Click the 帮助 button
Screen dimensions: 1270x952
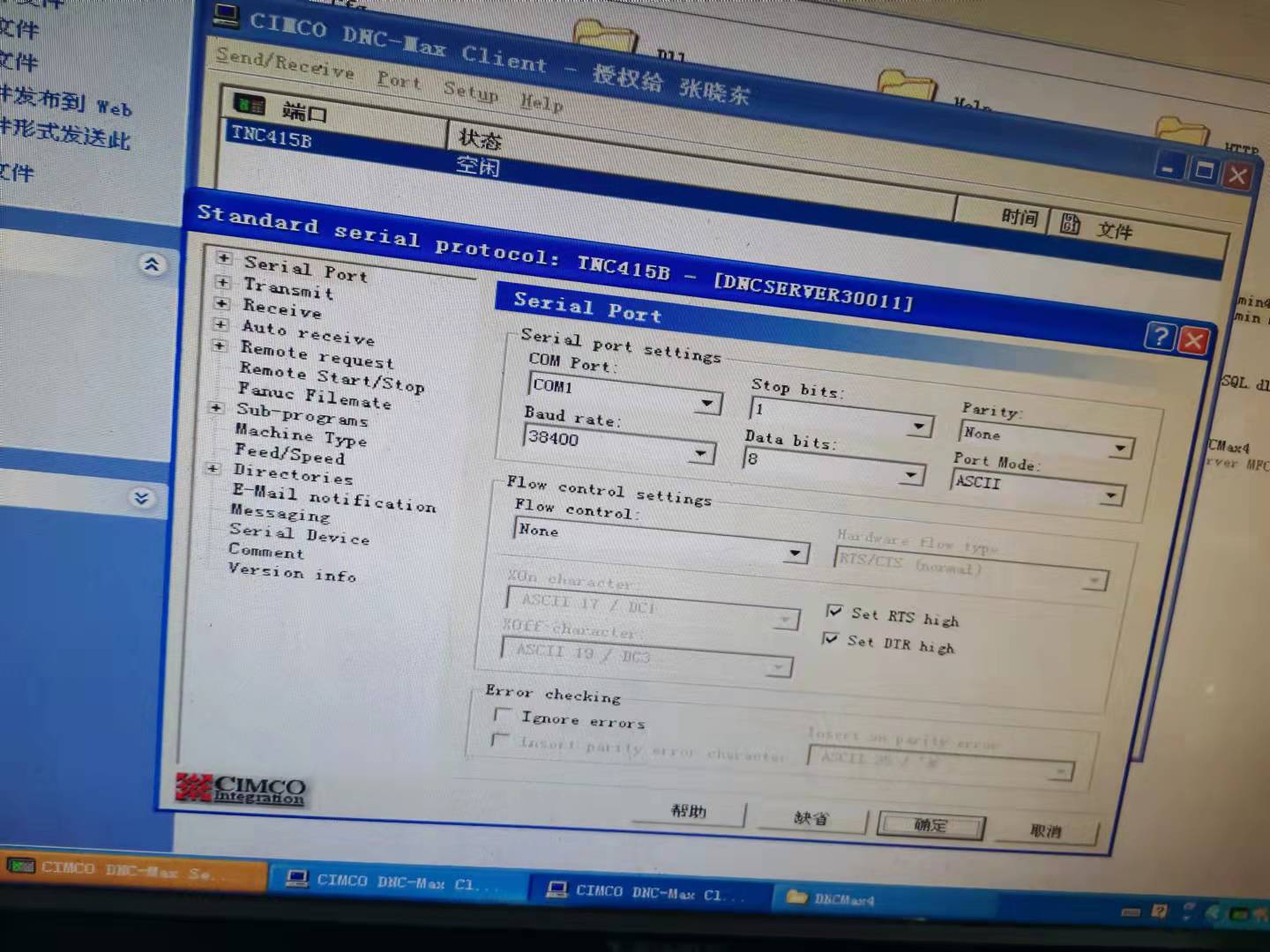(689, 810)
